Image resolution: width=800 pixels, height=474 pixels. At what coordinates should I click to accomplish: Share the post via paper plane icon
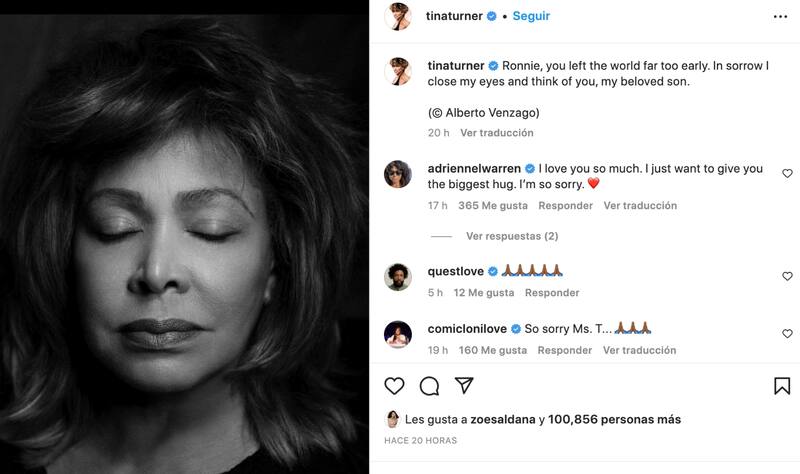(464, 386)
